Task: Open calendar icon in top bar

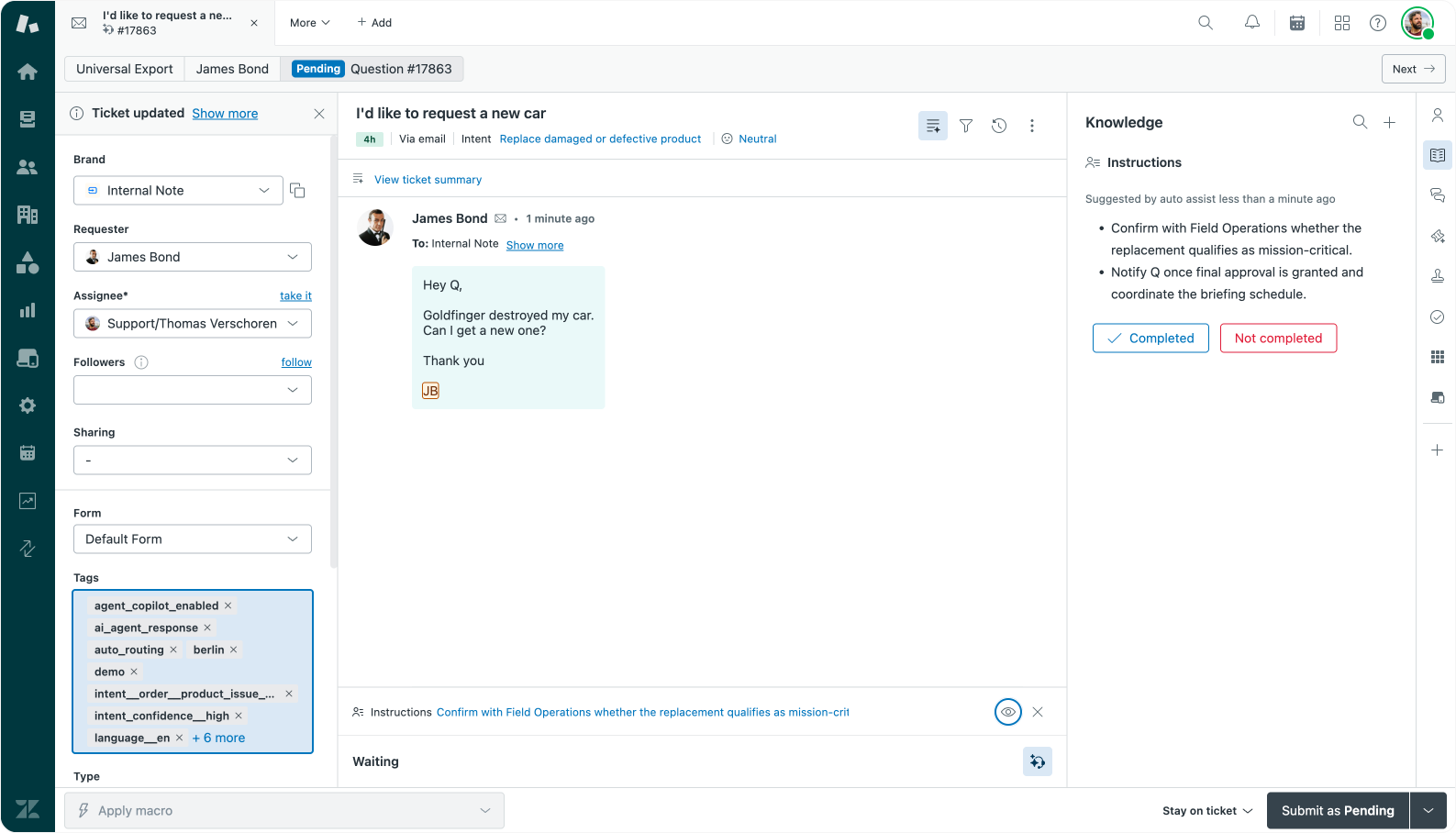Action: point(1297,23)
